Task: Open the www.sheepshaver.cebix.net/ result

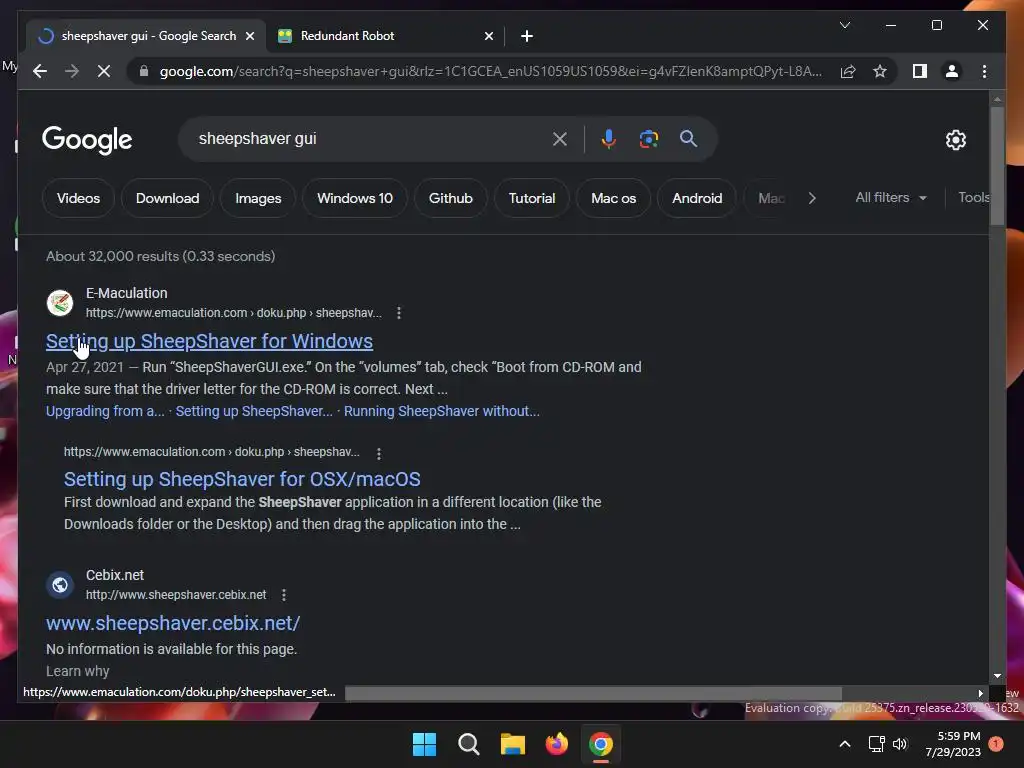Action: click(173, 623)
